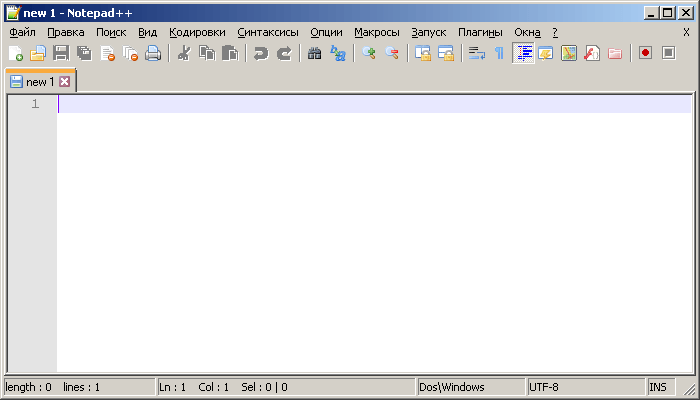The width and height of the screenshot is (700, 400).
Task: Cut selection with the scissors icon
Action: pos(184,53)
